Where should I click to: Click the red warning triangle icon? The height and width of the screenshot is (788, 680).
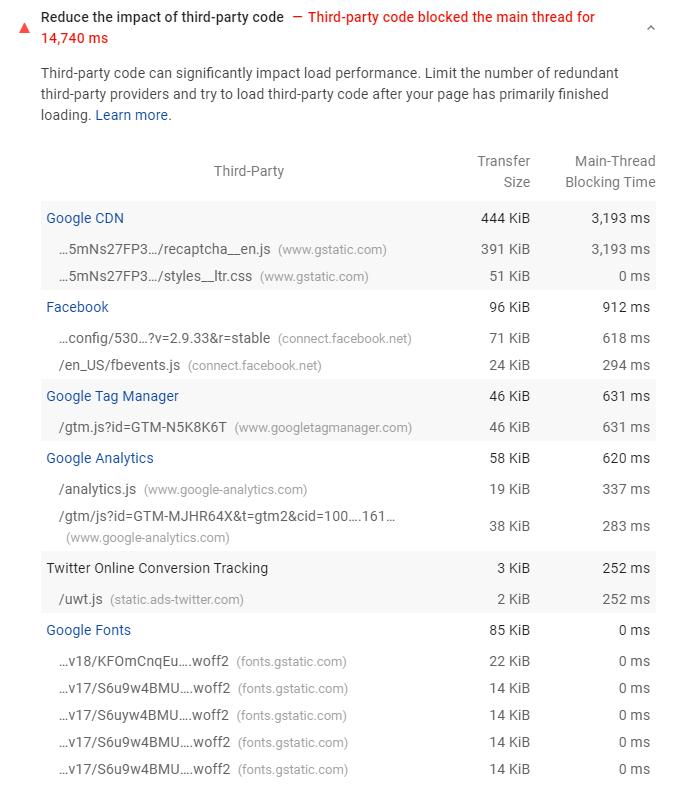[24, 28]
